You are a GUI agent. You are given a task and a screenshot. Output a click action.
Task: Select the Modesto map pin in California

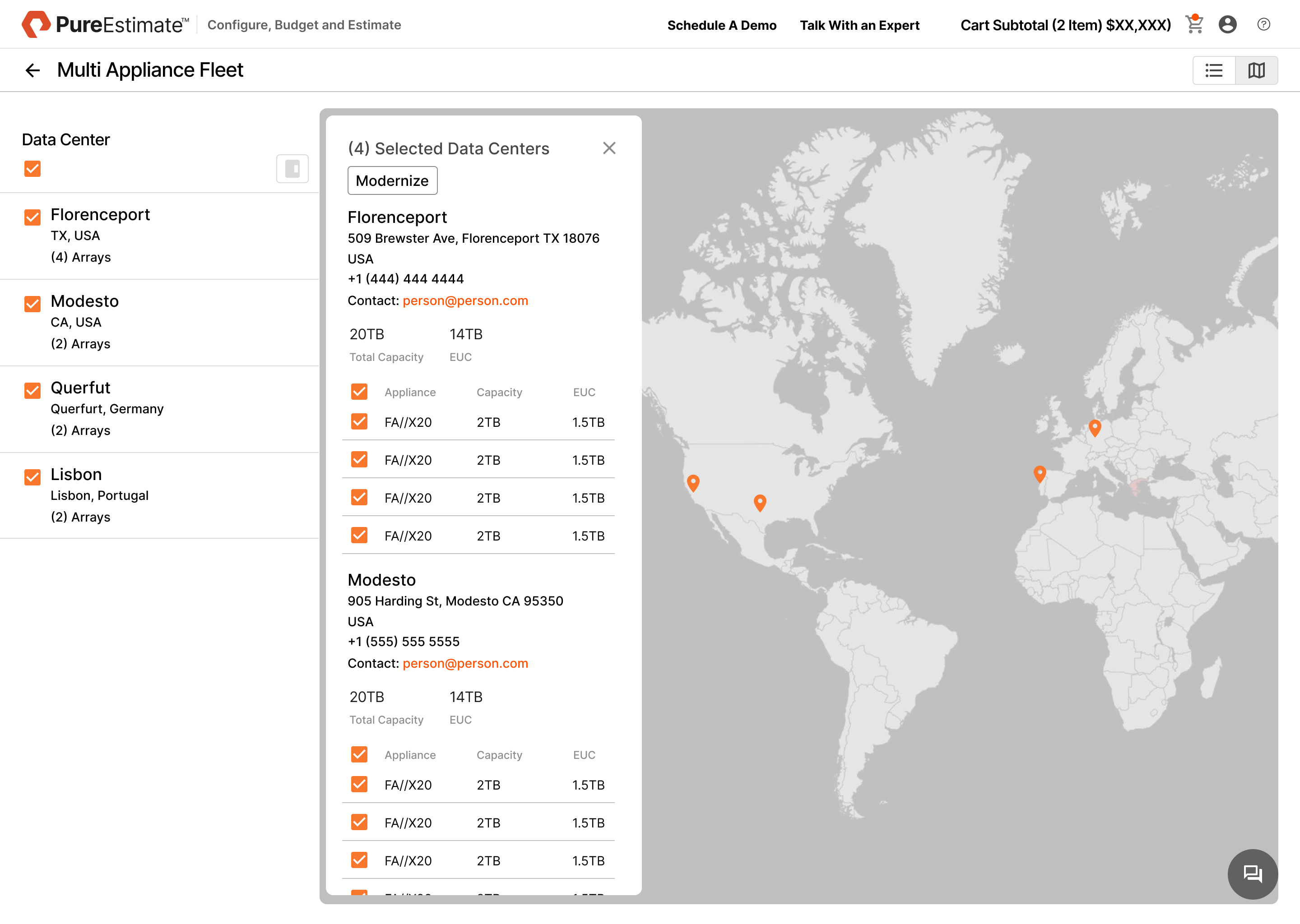pyautogui.click(x=693, y=482)
